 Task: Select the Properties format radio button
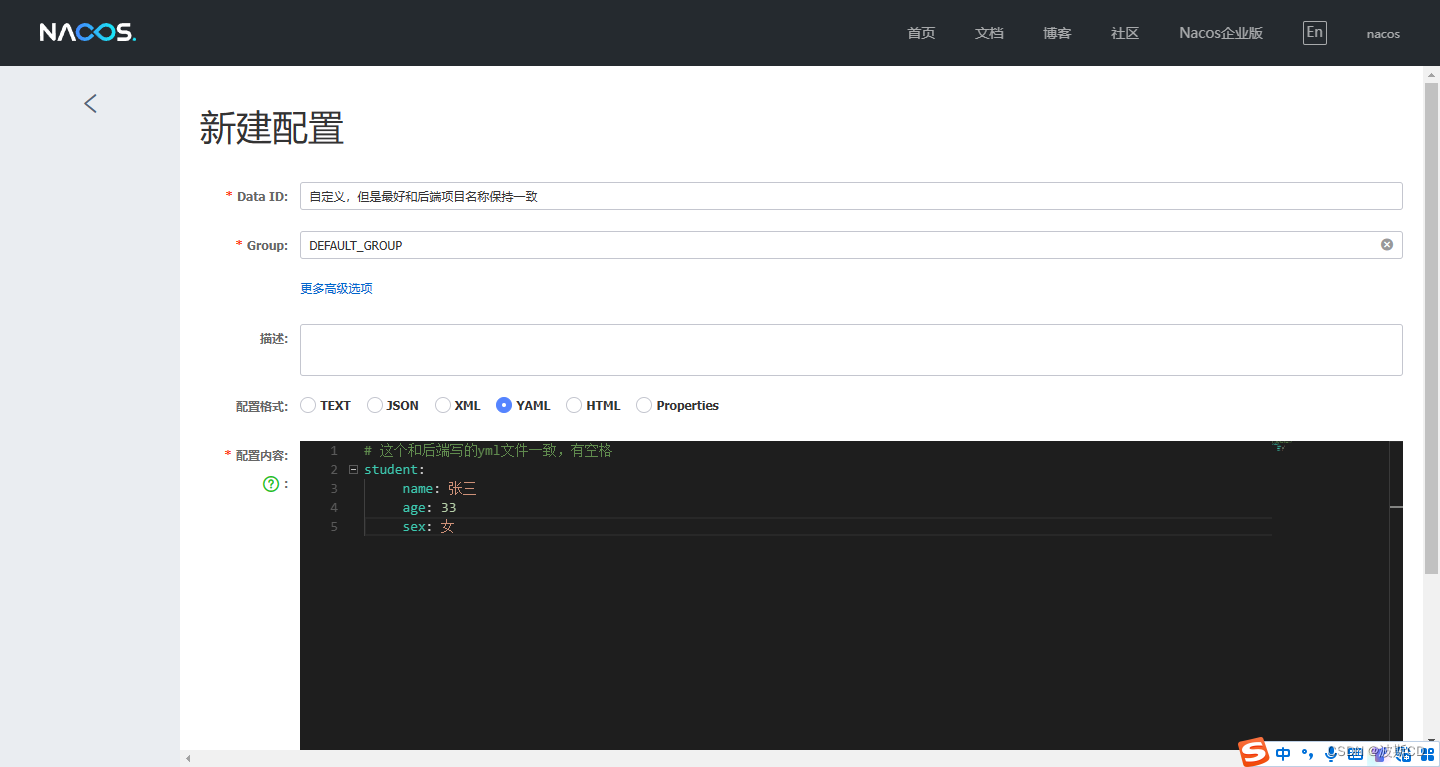coord(644,405)
